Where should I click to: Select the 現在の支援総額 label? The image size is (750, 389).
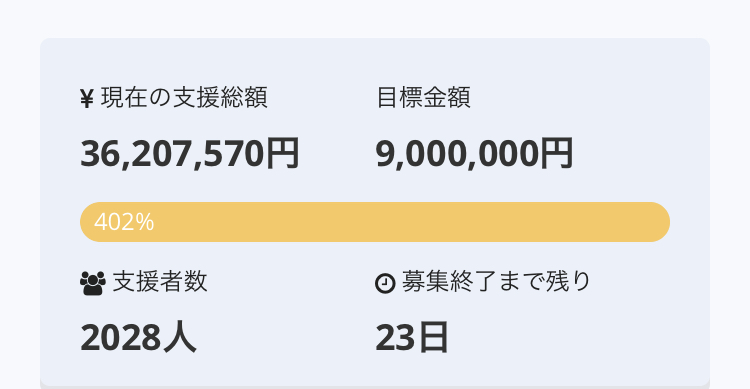(184, 98)
